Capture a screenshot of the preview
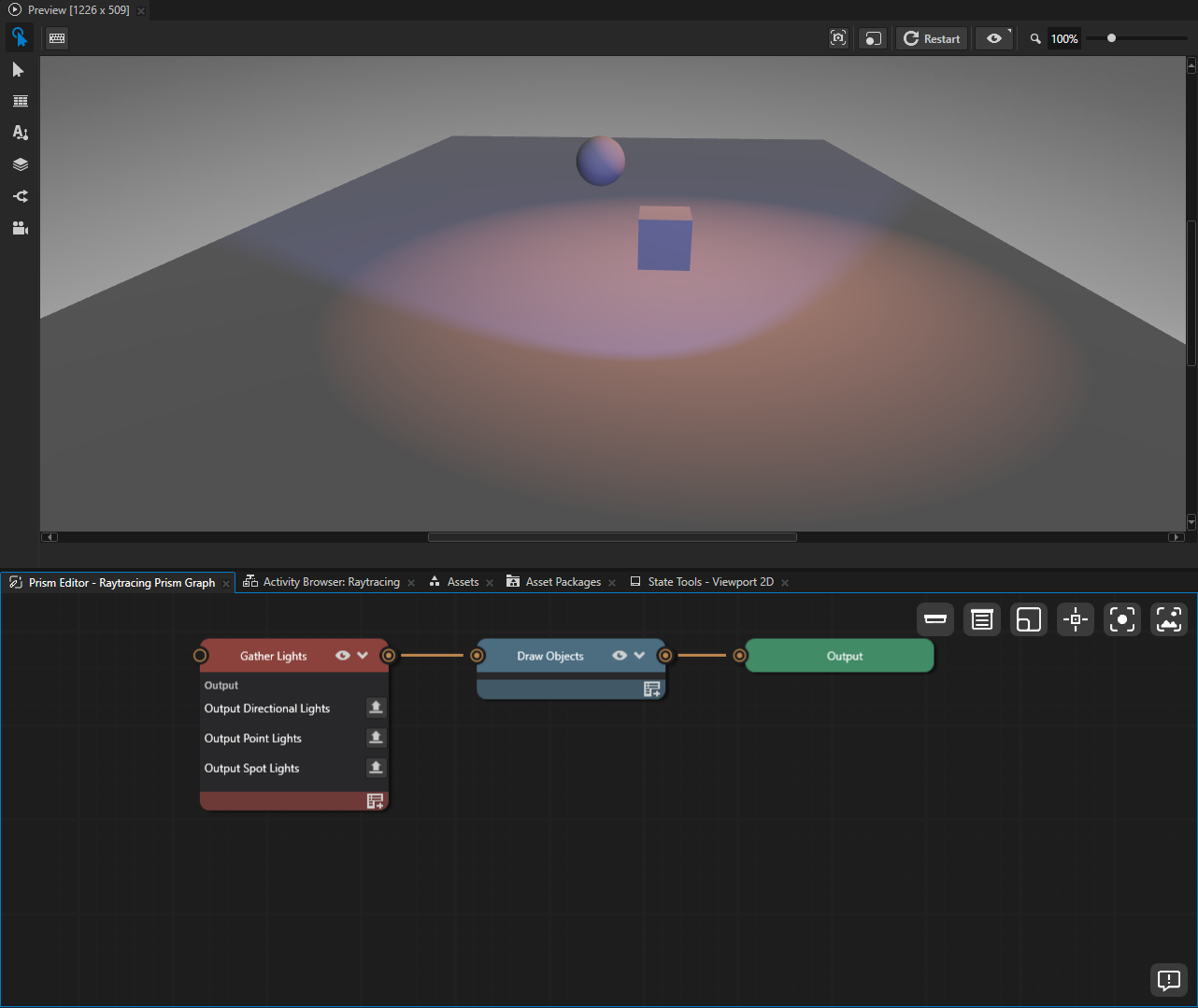 pyautogui.click(x=838, y=38)
